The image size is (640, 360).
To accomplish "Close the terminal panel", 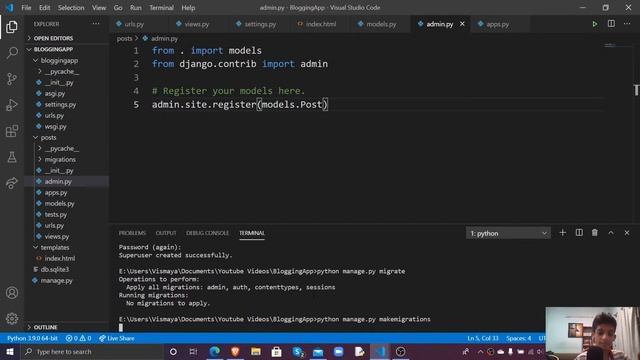I will (x=627, y=233).
